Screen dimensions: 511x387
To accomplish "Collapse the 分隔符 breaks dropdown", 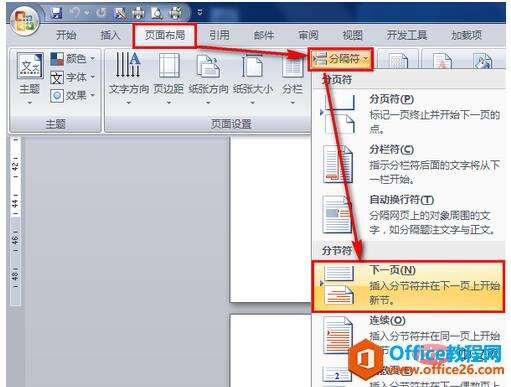I will pos(341,59).
